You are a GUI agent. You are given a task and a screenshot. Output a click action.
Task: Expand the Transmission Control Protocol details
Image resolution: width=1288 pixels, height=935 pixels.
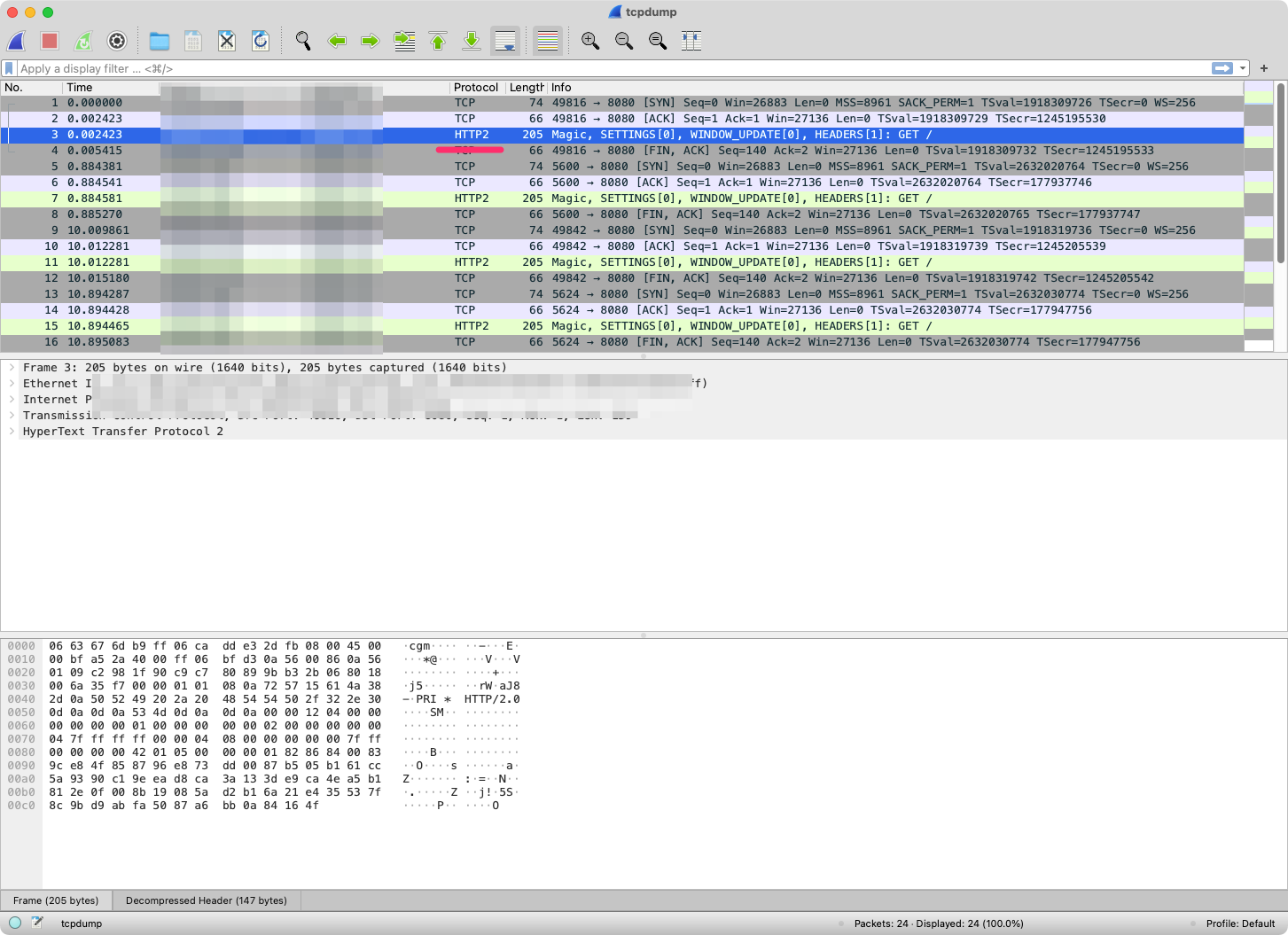tap(12, 416)
